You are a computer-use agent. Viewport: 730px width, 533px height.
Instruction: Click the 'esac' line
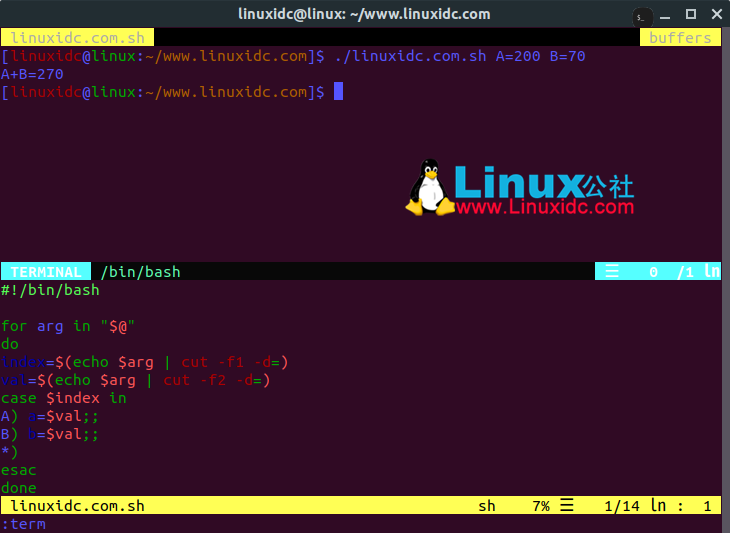tap(19, 470)
